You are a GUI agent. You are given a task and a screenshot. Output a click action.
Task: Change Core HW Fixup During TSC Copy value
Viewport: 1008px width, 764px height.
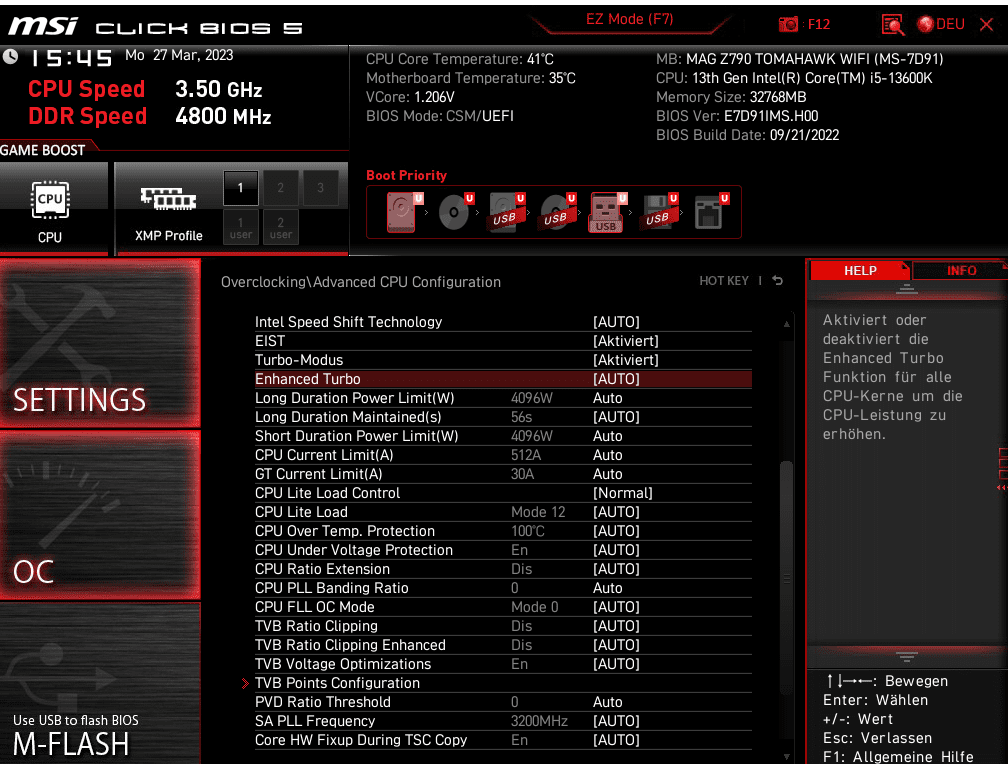616,740
